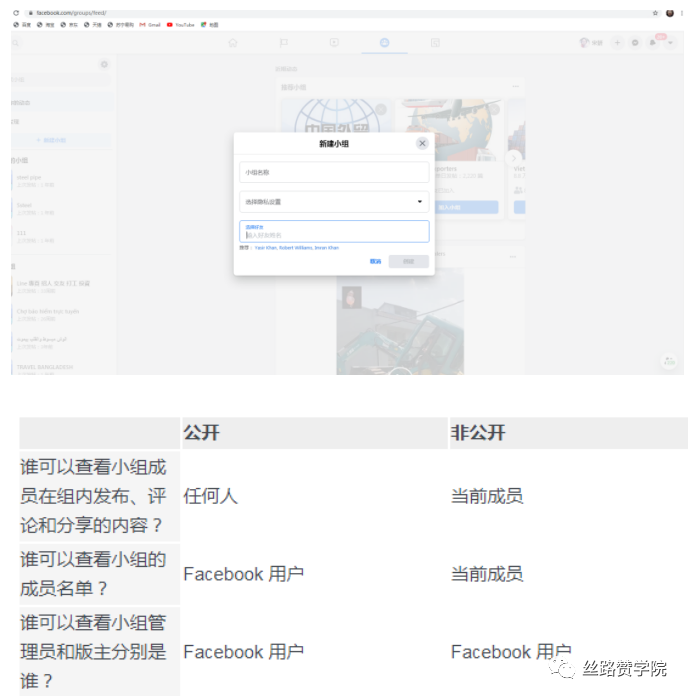
Task: Click the greyed-out create group button
Action: (409, 261)
